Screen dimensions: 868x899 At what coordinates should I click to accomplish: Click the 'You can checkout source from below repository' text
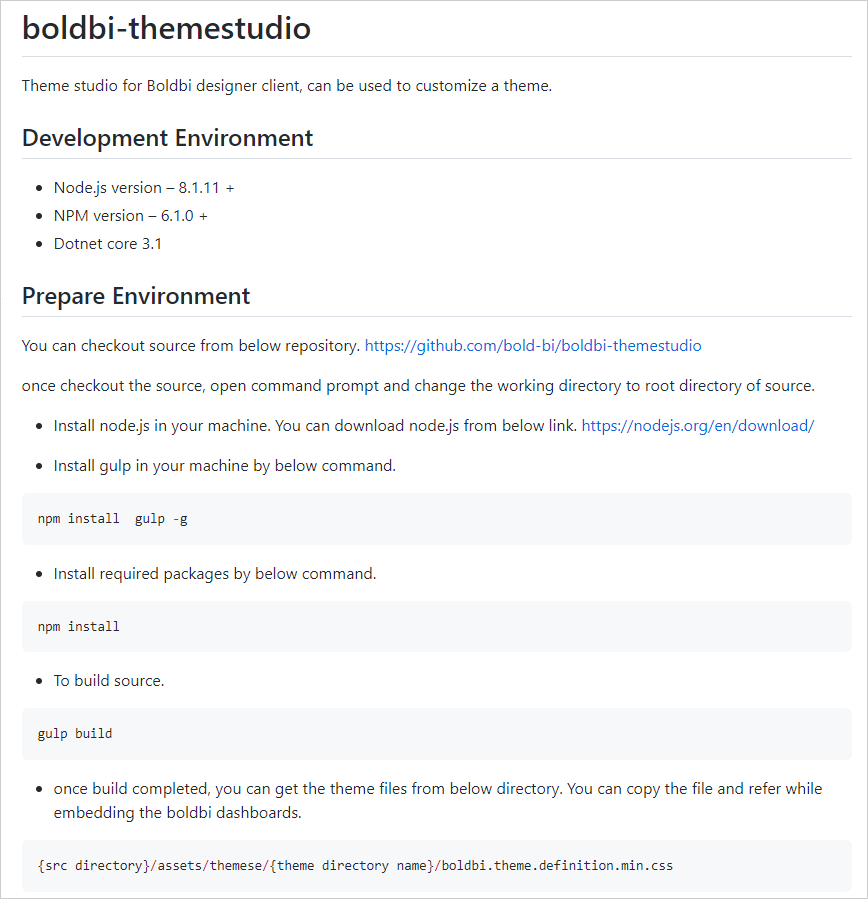(x=190, y=346)
